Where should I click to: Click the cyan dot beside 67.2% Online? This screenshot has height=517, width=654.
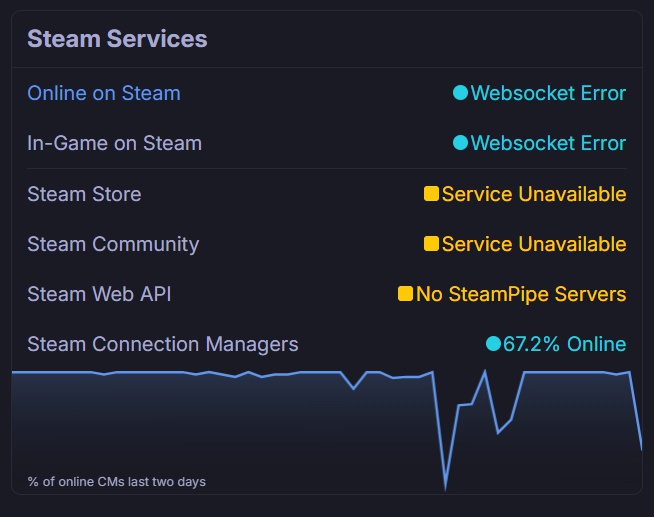(492, 344)
